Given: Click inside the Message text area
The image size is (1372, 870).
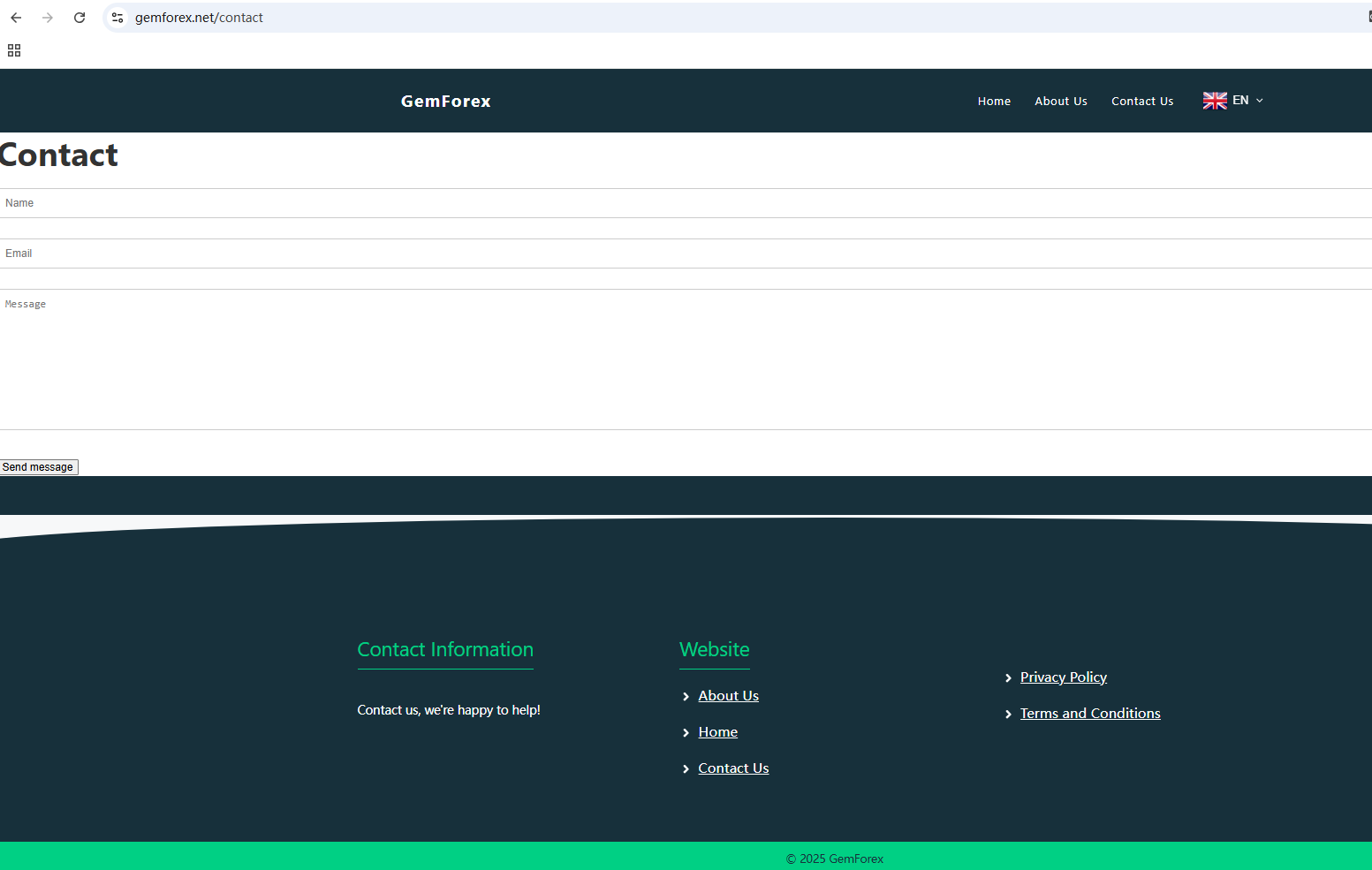Looking at the screenshot, I should coord(686,359).
